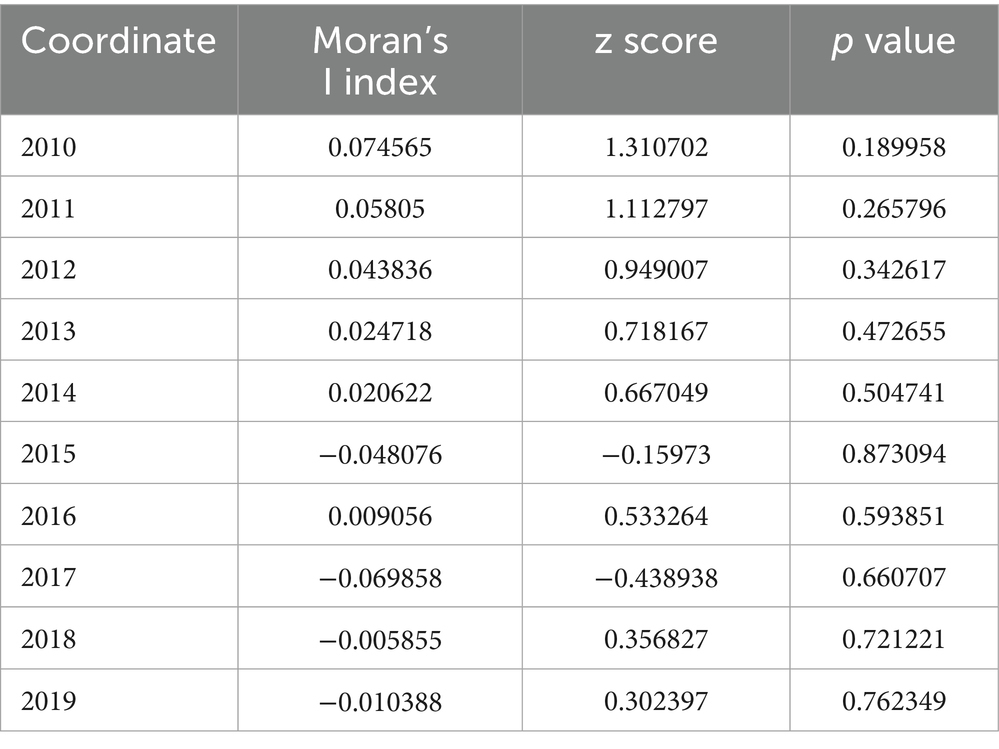This screenshot has height=749, width=999.
Task: Select the 2013 row label
Action: click(48, 332)
